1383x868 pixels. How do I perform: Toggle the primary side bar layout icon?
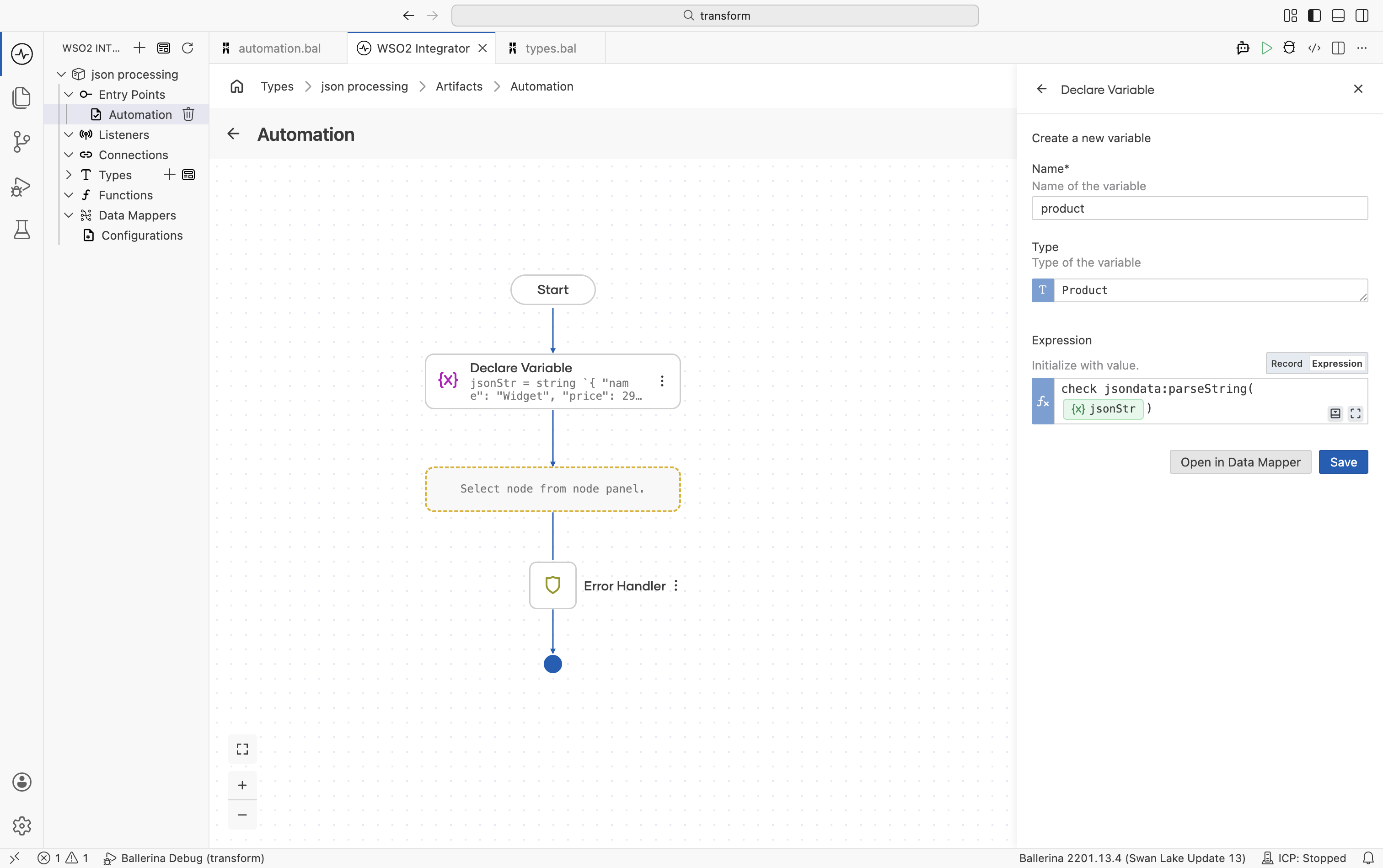(1314, 16)
